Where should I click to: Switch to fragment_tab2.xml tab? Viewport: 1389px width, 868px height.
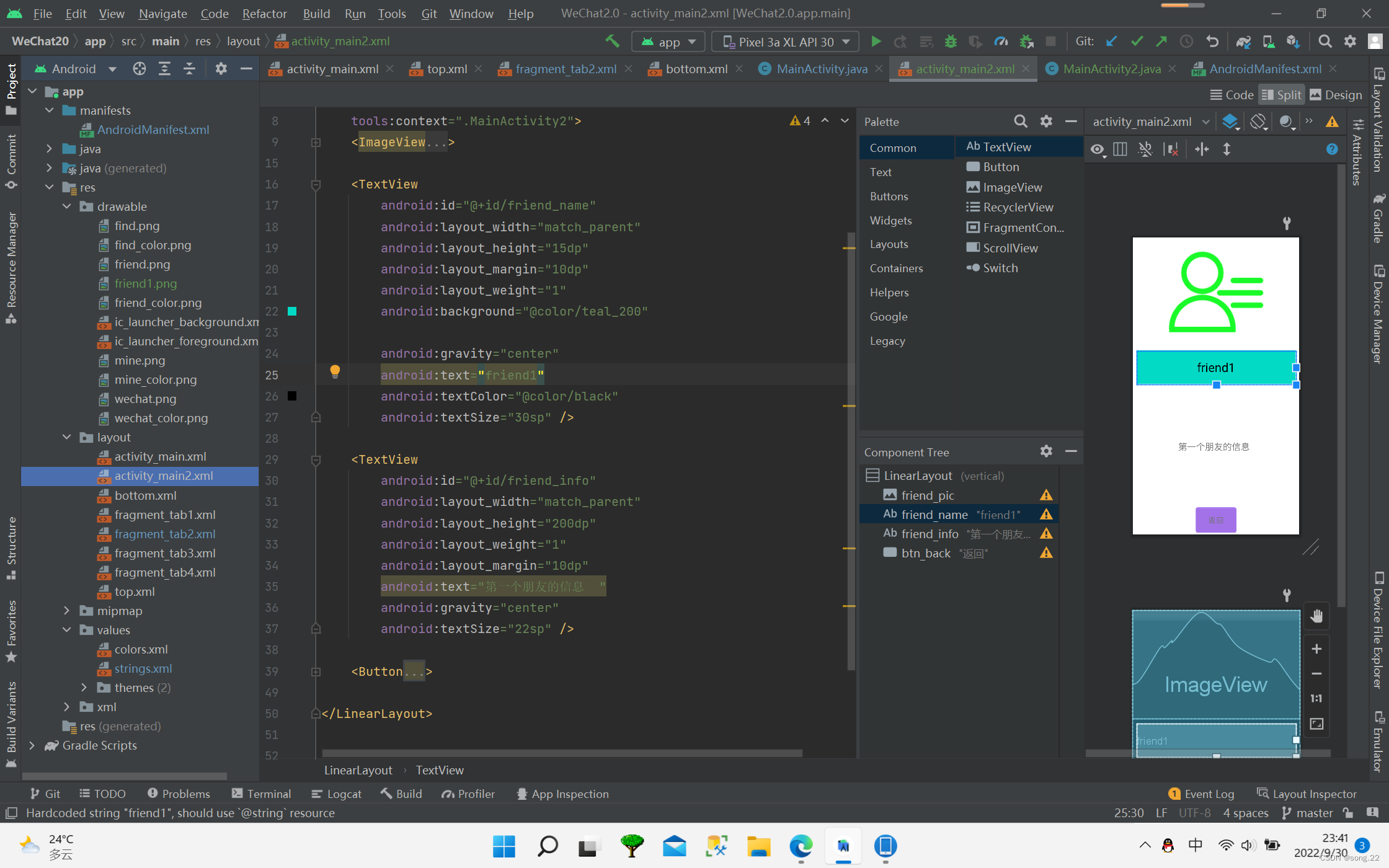tap(566, 69)
